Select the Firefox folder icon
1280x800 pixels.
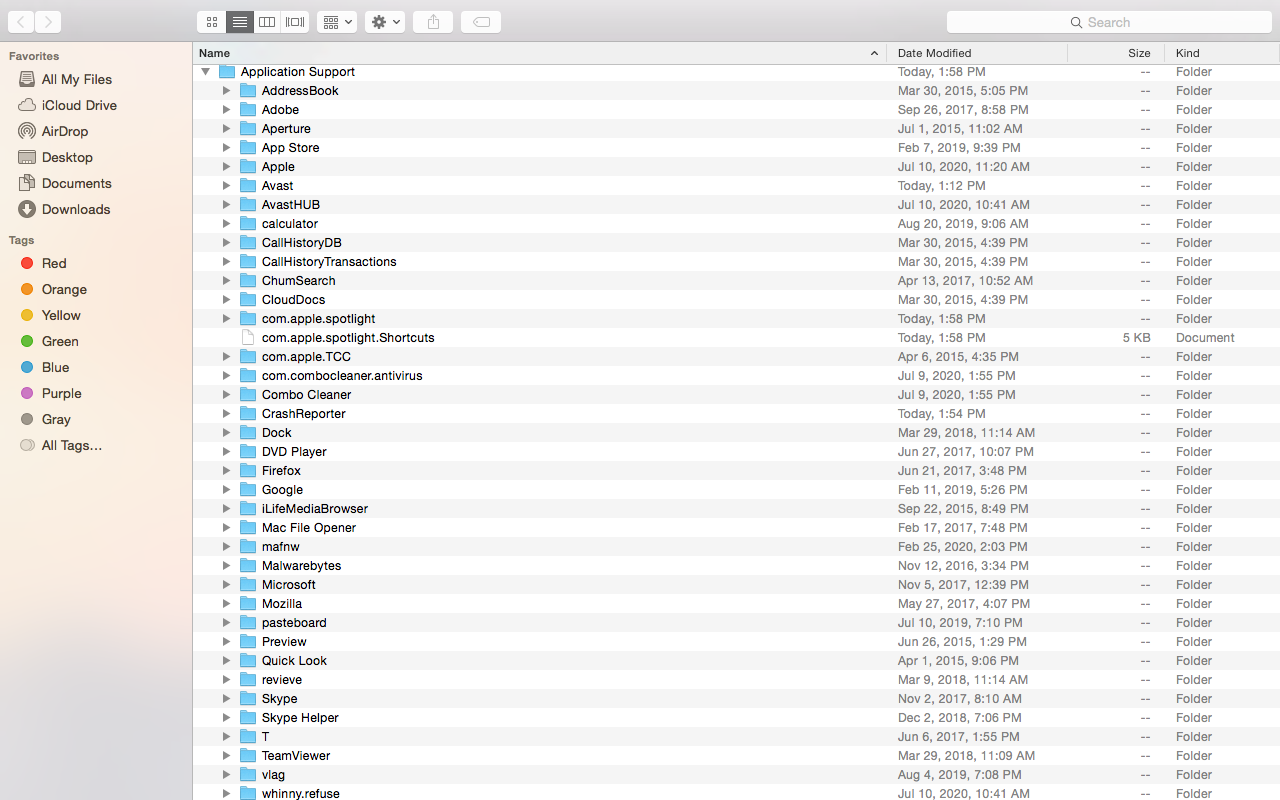click(248, 471)
